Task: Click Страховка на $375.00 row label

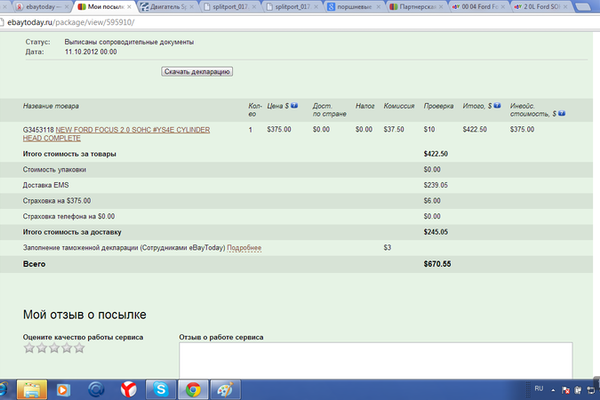Action: pyautogui.click(x=57, y=201)
